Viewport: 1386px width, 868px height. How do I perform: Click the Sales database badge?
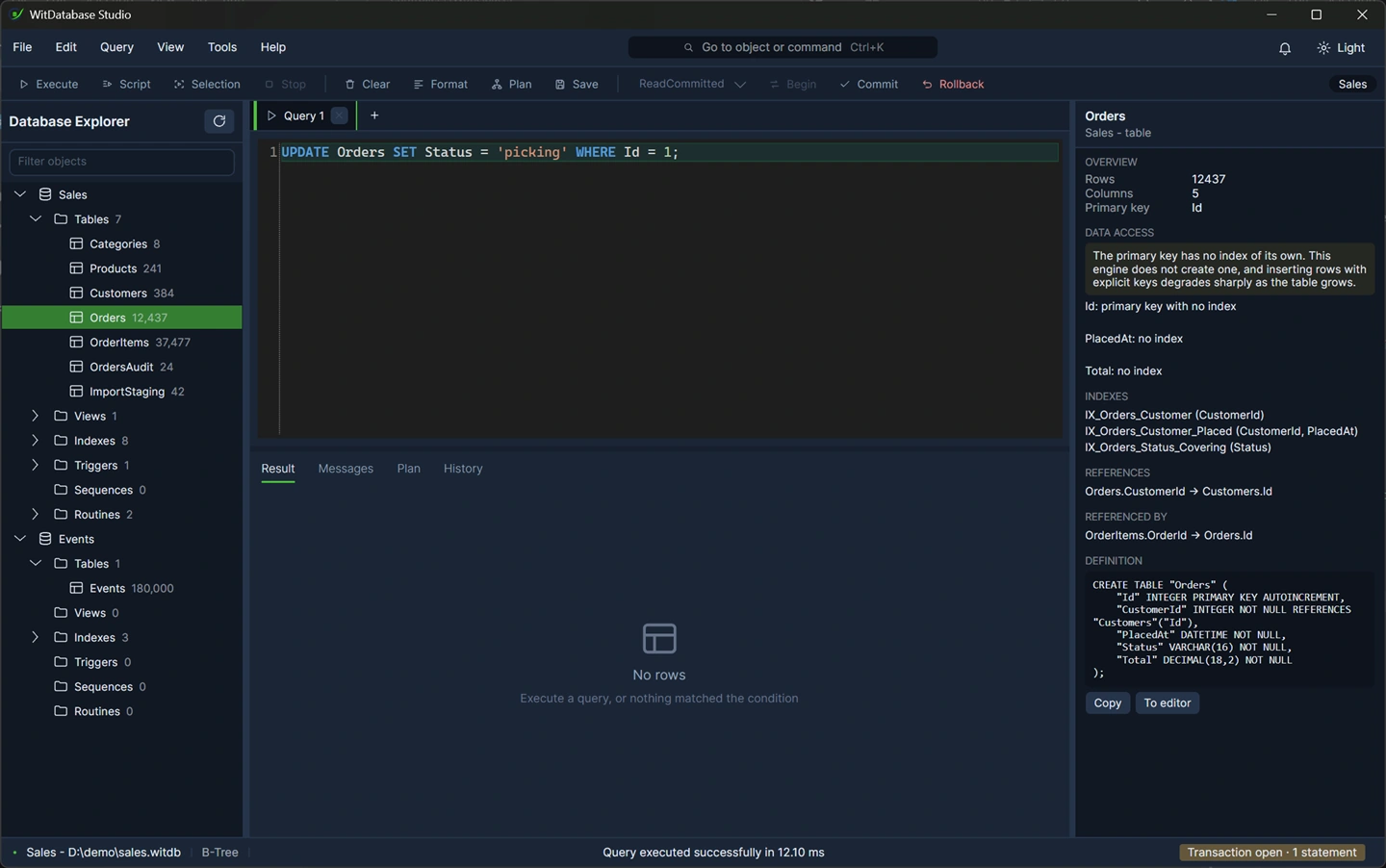[1352, 84]
